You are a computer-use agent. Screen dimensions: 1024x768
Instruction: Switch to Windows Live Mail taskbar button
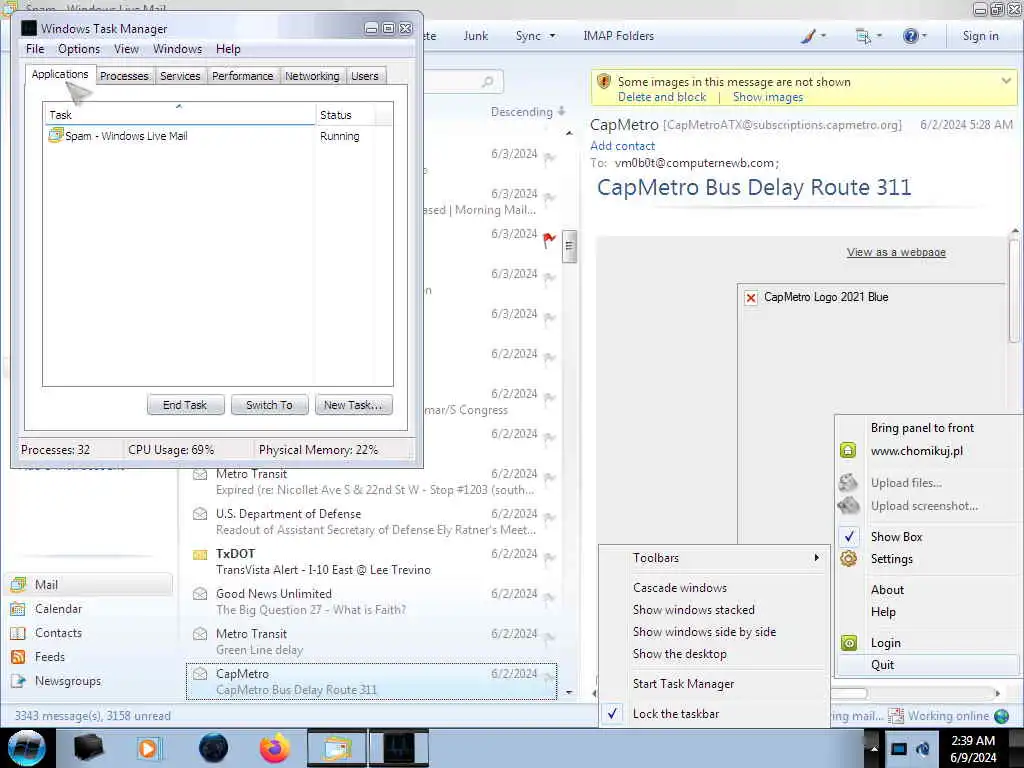336,748
